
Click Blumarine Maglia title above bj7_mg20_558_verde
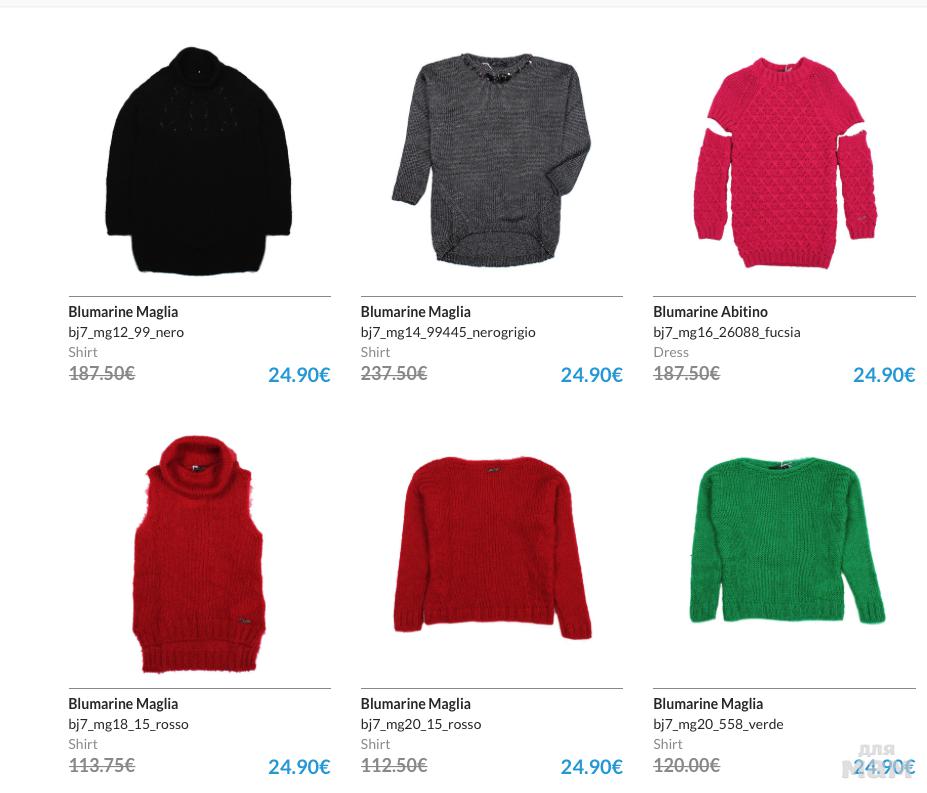click(x=708, y=704)
